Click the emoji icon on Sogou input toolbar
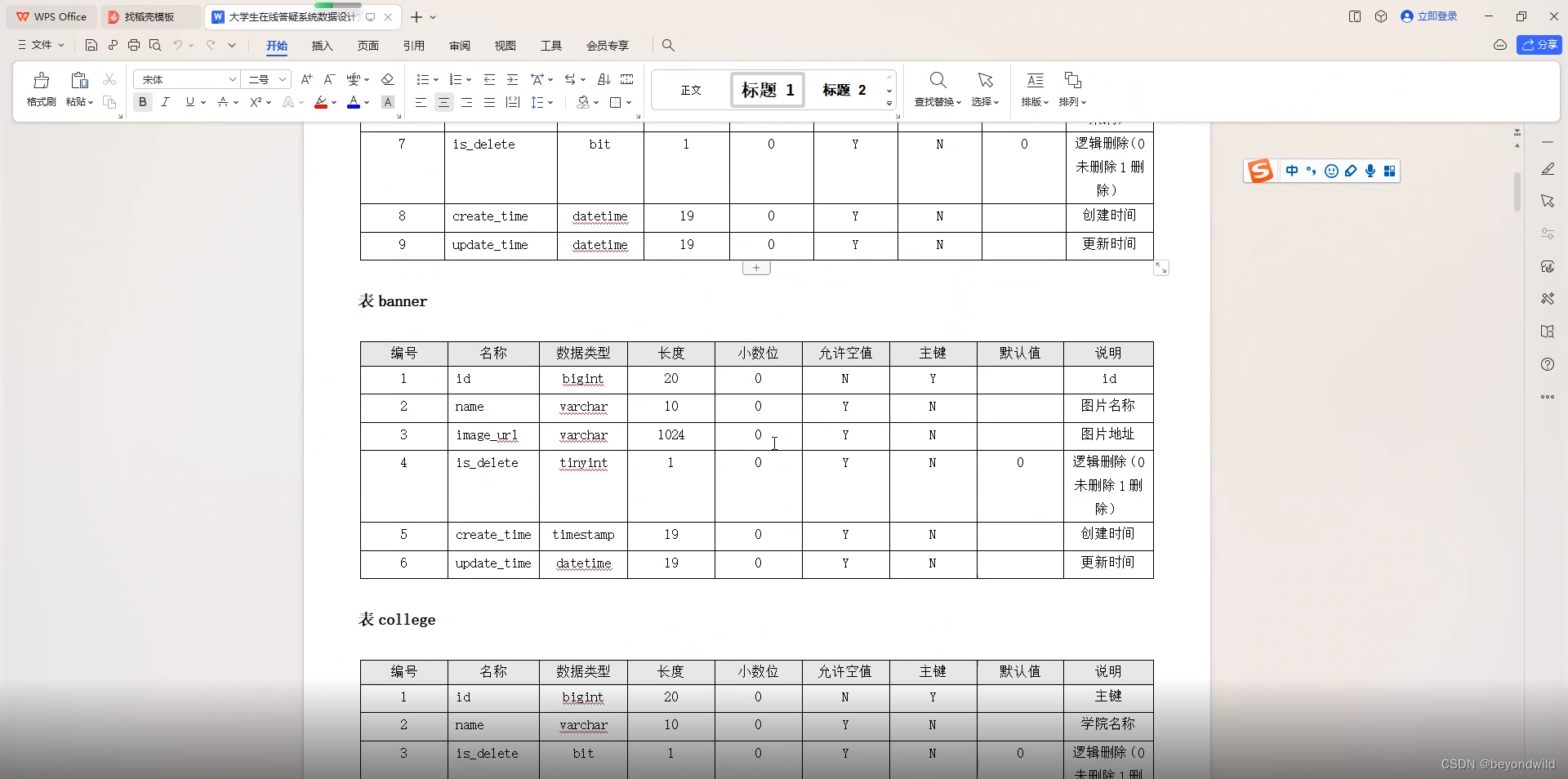 pyautogui.click(x=1332, y=171)
